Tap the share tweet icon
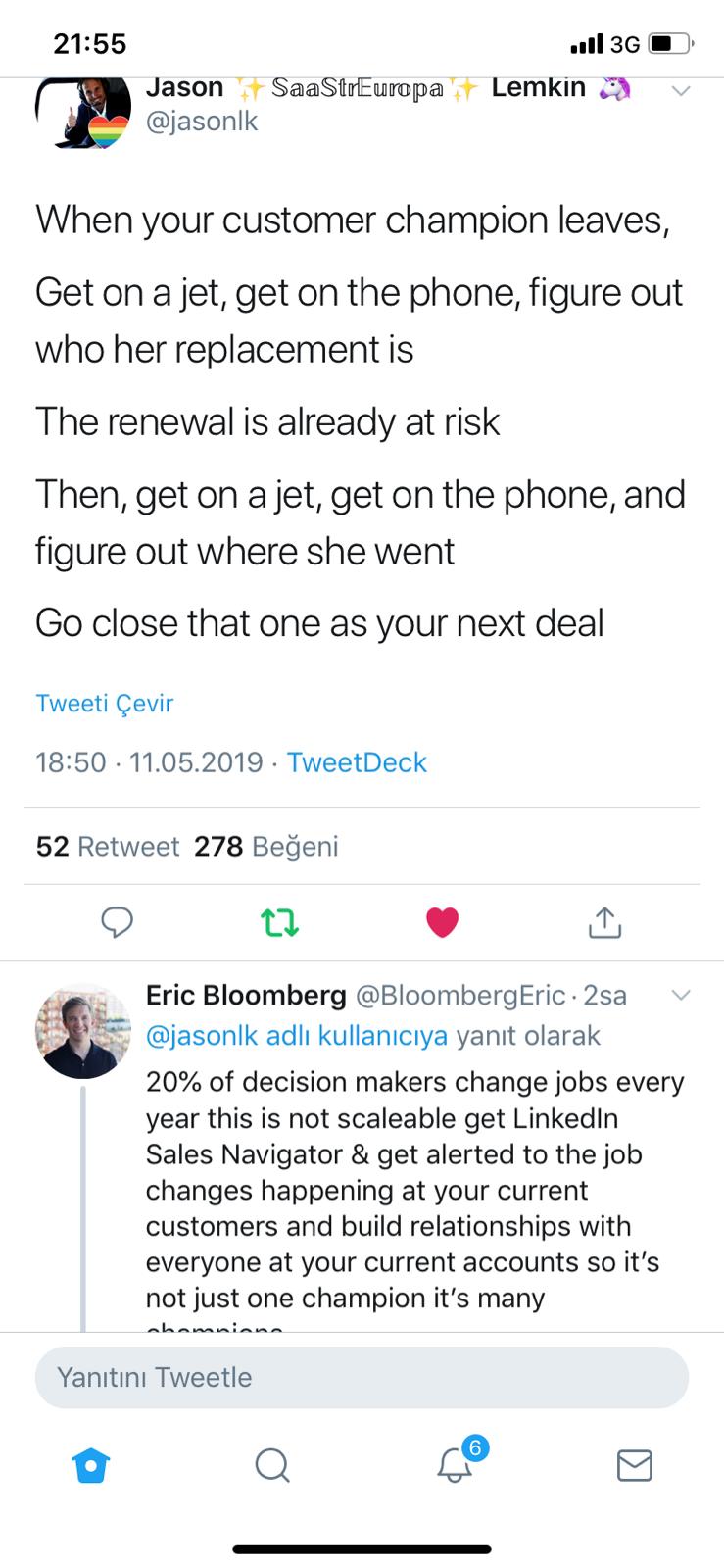Viewport: 724px width, 1568px height. click(x=604, y=922)
